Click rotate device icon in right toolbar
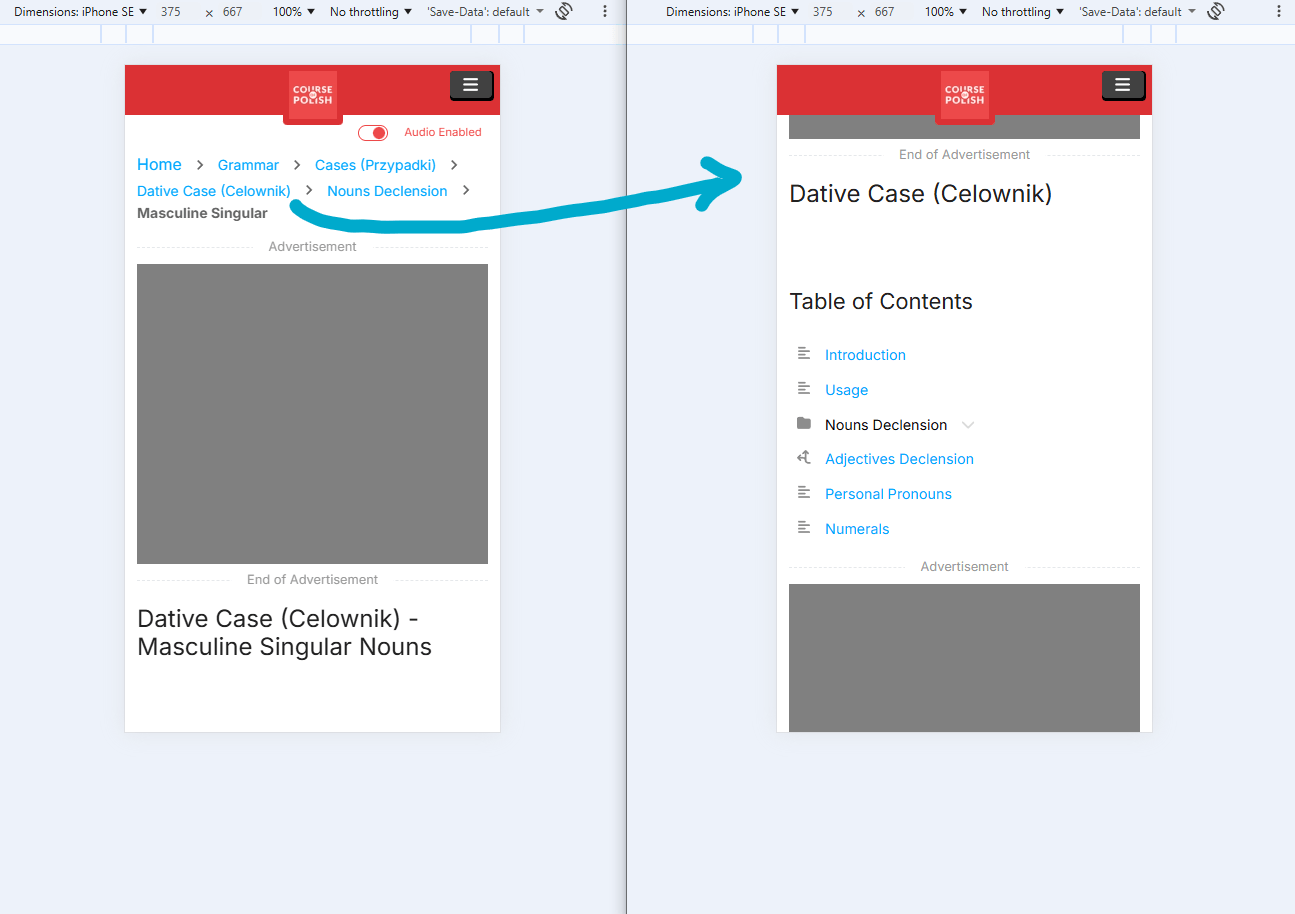This screenshot has height=914, width=1295. [x=1216, y=12]
